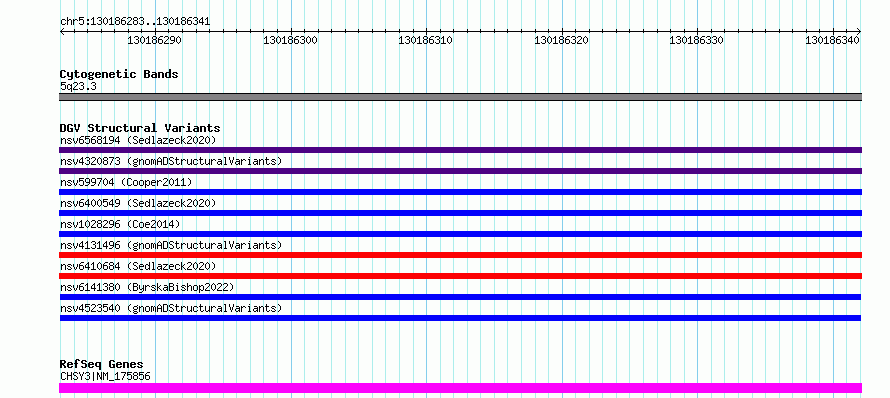Select the red bar for nsv6410684
Viewport: 890px width, 398px height.
(460, 276)
